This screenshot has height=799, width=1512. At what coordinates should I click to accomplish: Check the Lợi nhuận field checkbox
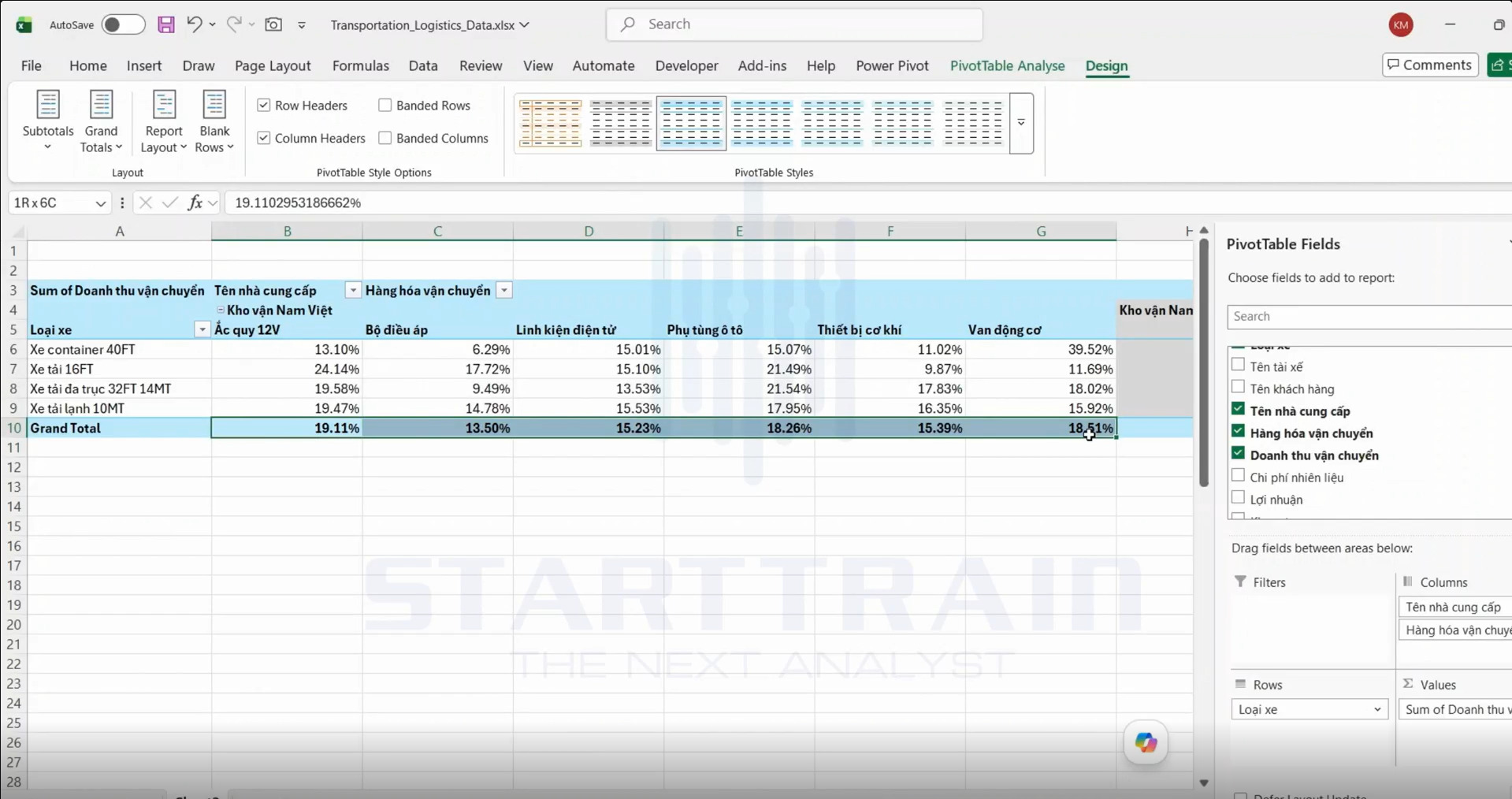(1238, 497)
